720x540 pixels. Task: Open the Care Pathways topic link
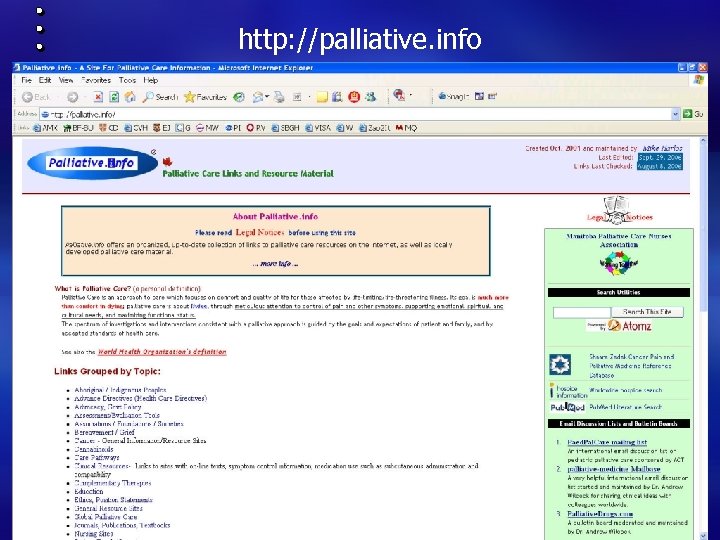coord(96,457)
